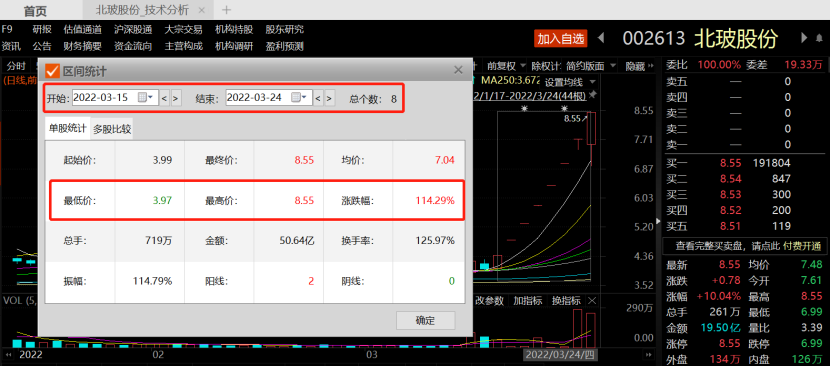The image size is (830, 367).
Task: Click 加指标 to add an indicator
Action: (x=527, y=301)
